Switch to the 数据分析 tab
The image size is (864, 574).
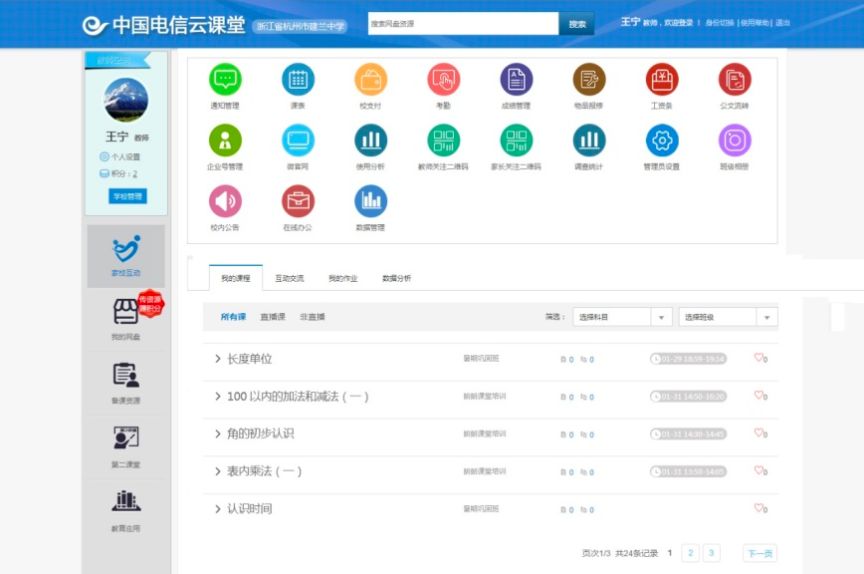pos(396,278)
